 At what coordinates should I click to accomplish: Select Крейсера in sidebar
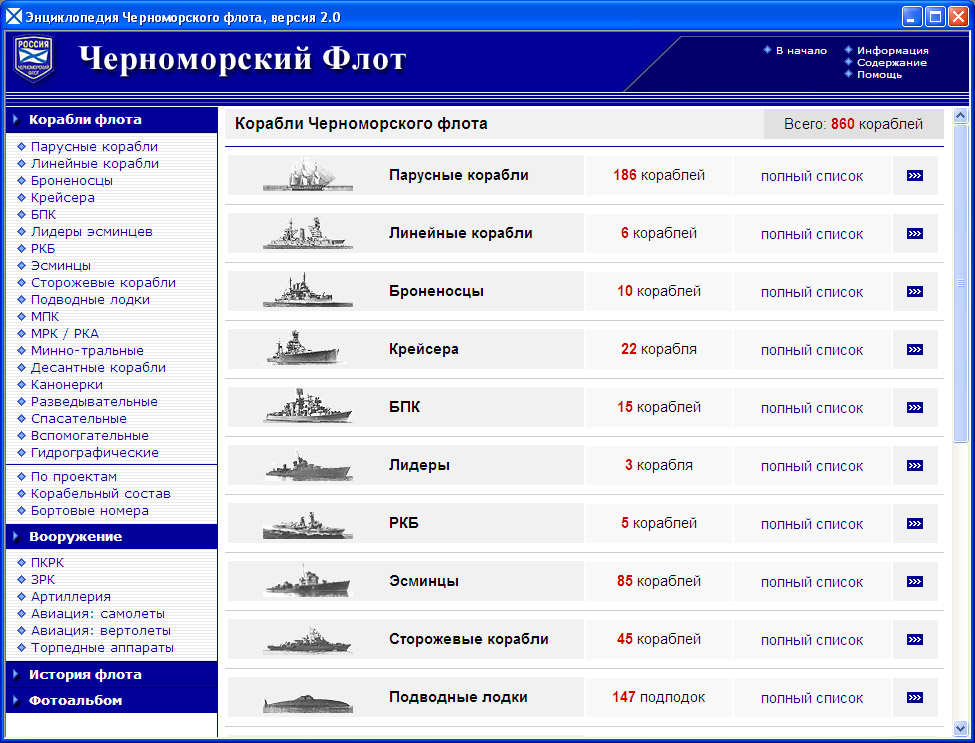coord(63,198)
